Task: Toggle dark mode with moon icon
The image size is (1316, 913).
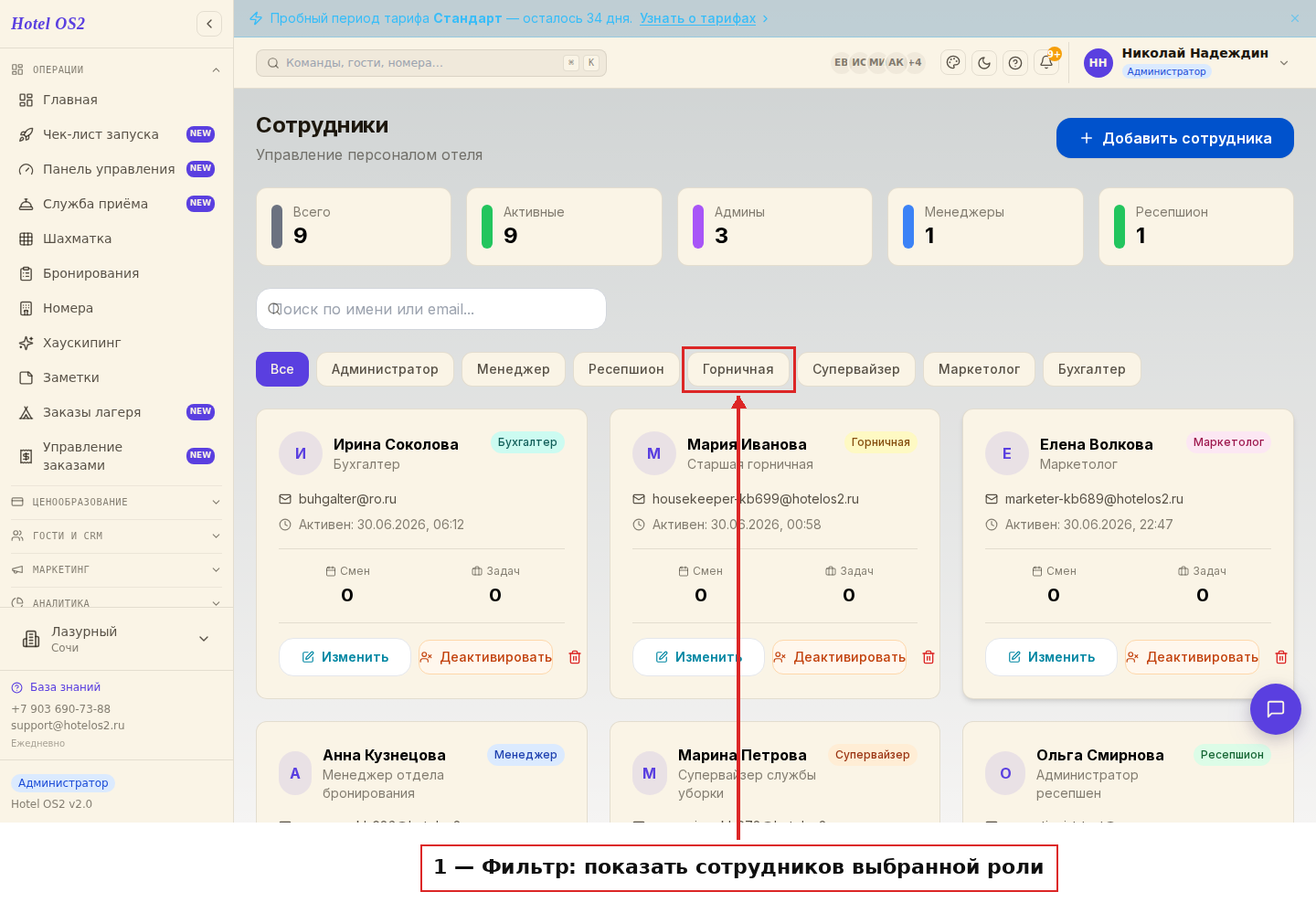Action: 984,63
